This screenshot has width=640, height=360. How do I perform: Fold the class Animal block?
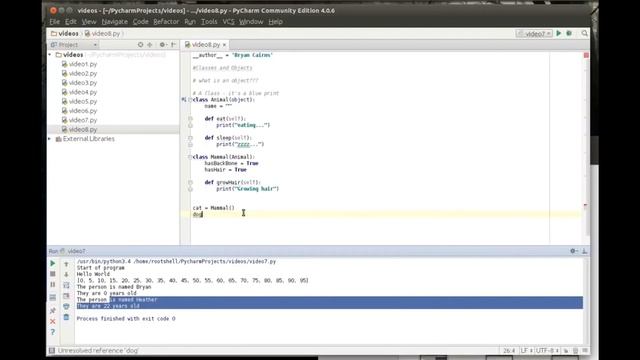(190, 100)
